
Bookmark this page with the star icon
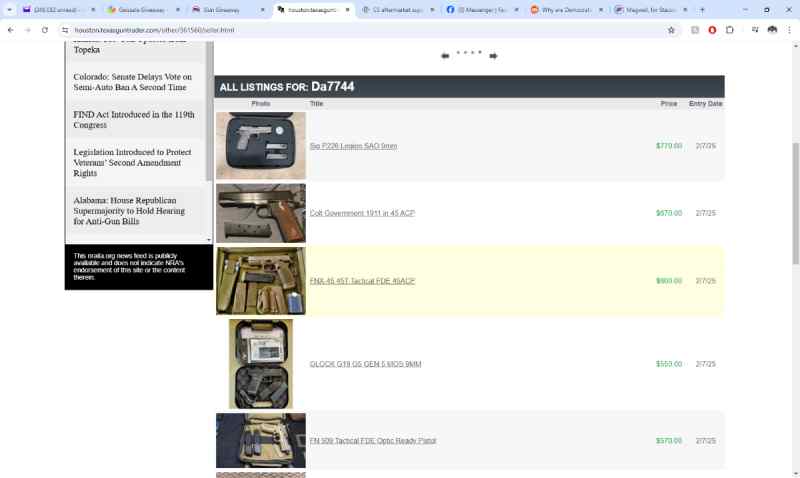click(x=671, y=30)
